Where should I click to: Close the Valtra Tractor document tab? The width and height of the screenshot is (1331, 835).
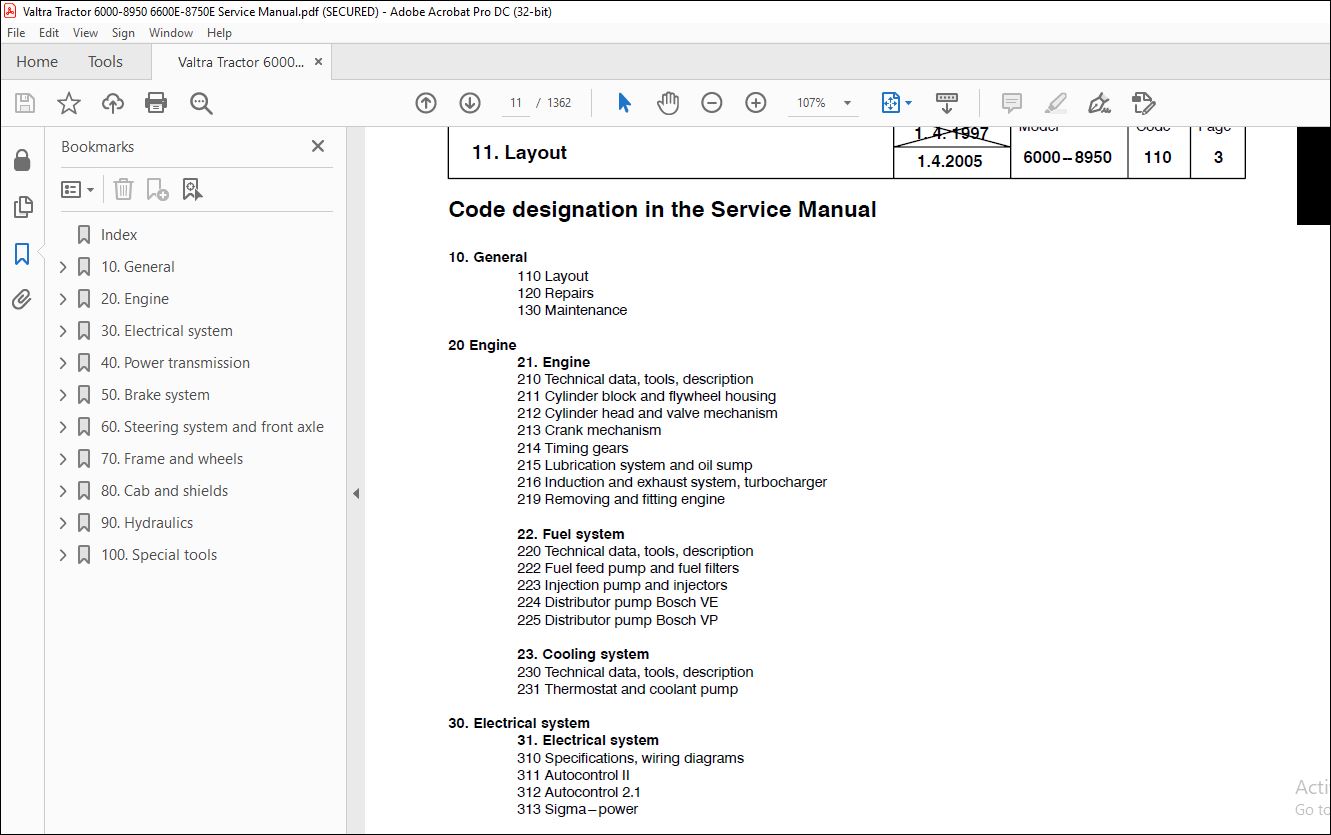coord(318,62)
